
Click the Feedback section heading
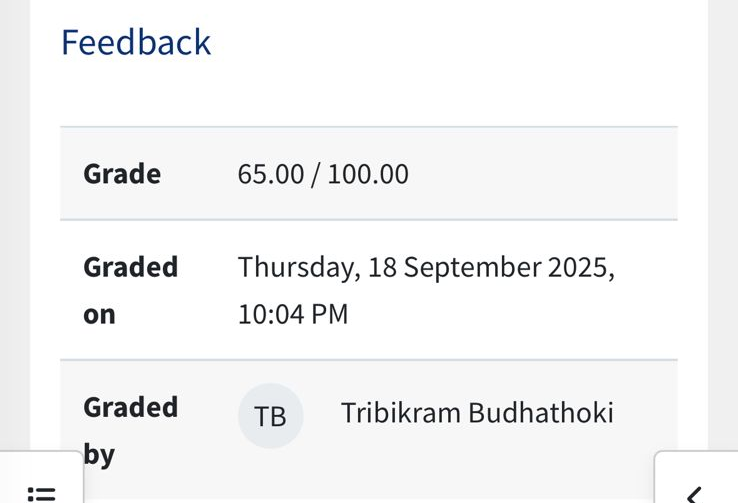coord(136,43)
